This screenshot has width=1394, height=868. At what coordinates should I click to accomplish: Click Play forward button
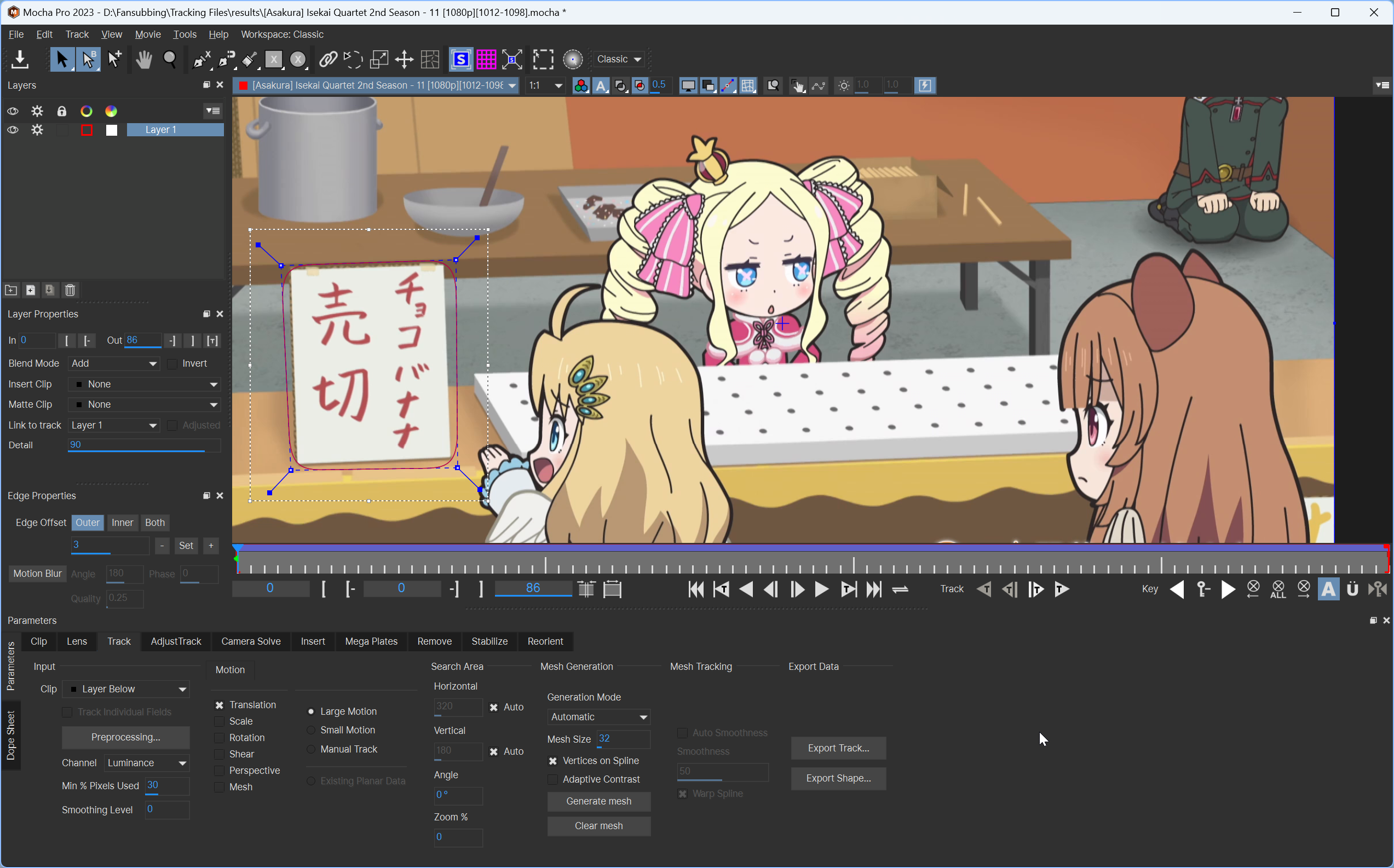tap(822, 589)
